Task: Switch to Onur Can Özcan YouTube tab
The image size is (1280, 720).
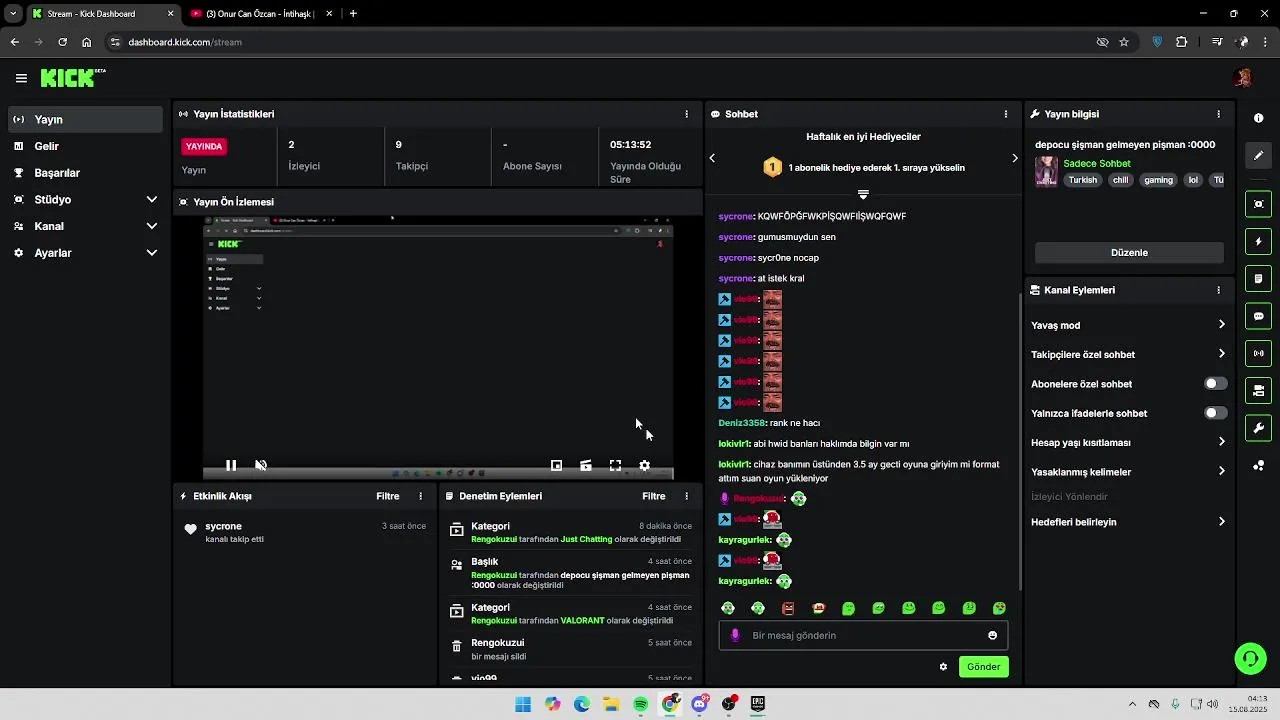Action: (260, 14)
